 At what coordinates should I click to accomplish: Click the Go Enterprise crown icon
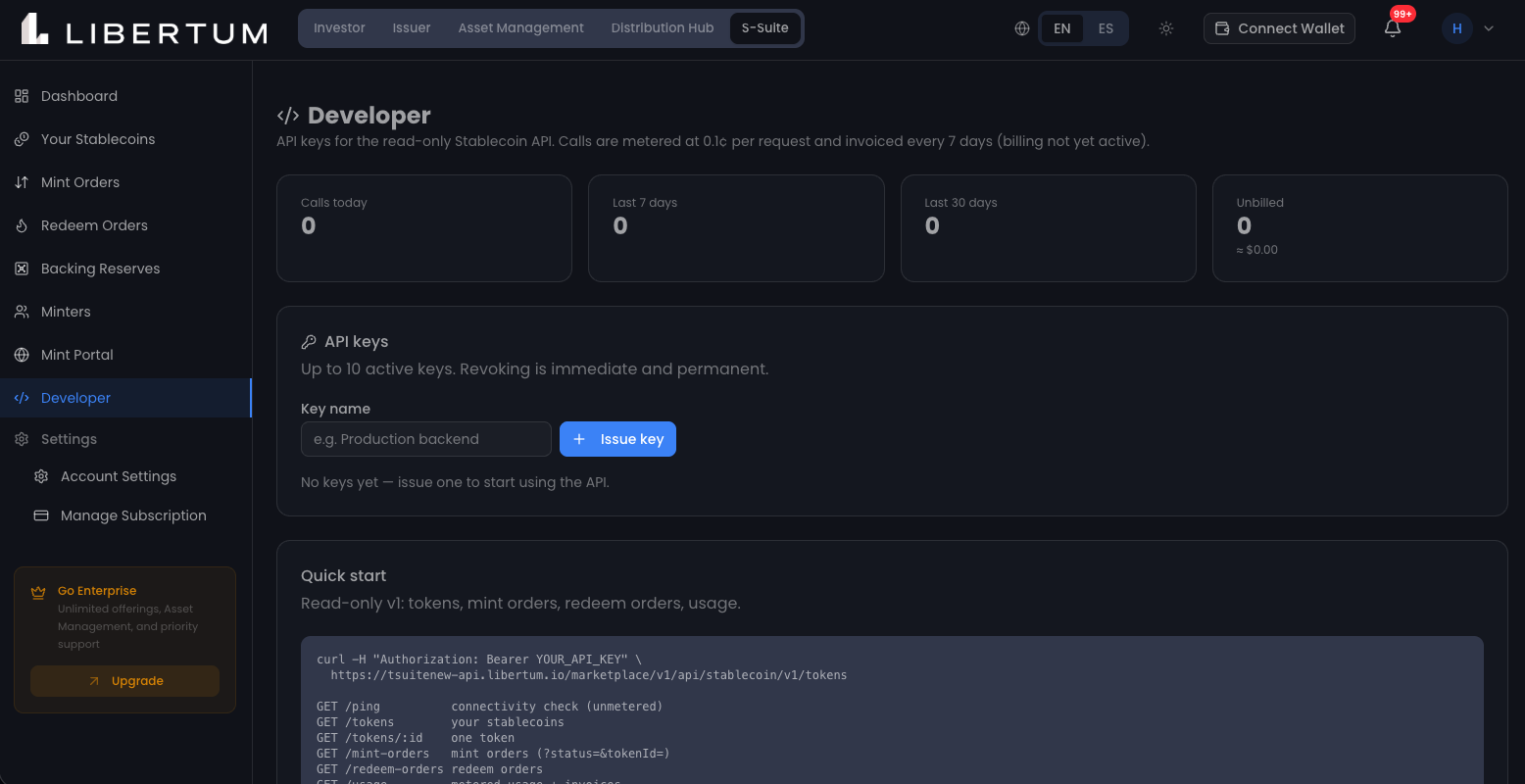[x=38, y=592]
